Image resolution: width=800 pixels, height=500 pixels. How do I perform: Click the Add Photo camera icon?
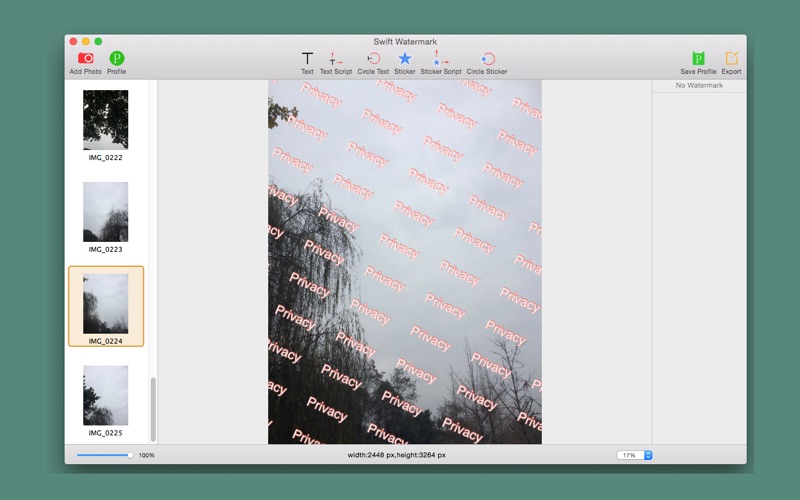pos(85,58)
